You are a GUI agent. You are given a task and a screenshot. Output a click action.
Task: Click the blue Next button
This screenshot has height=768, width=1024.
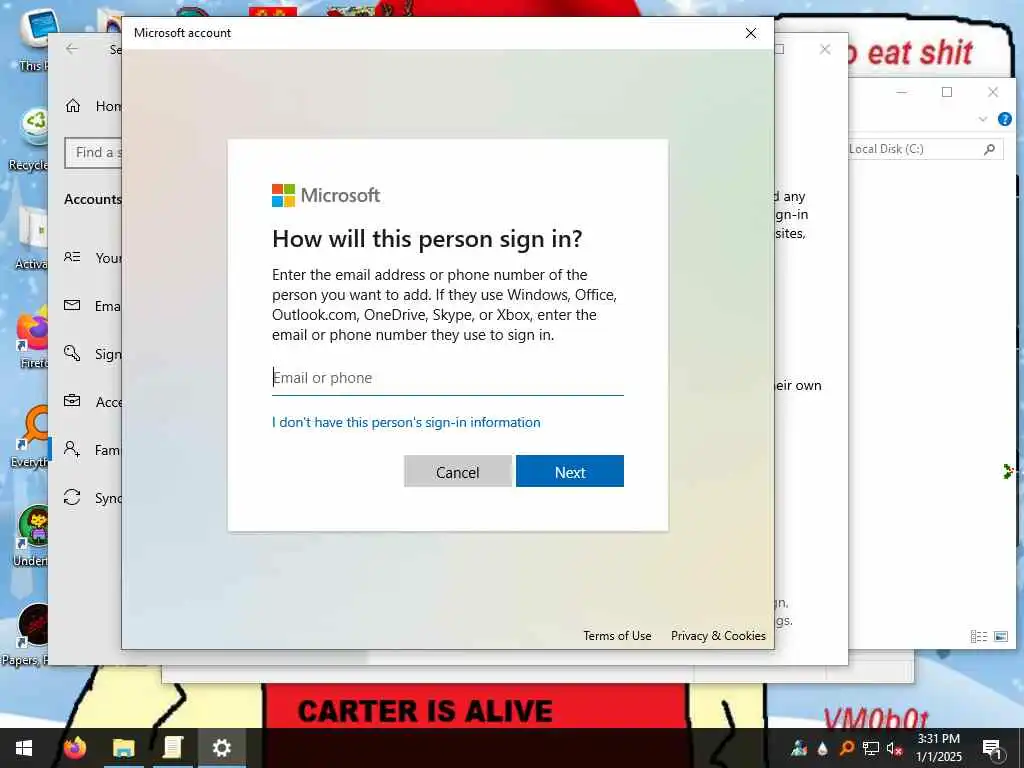(569, 472)
